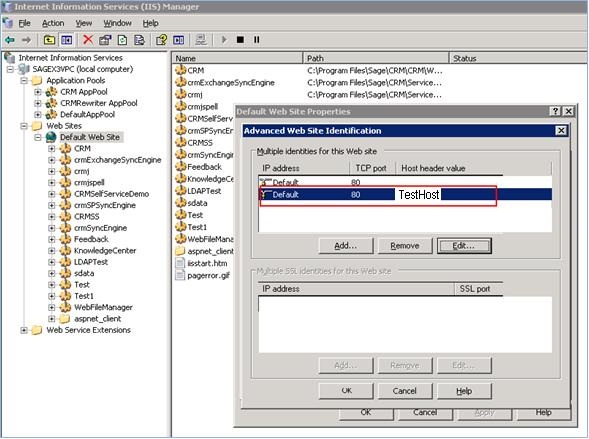Click the aspnet_client folder icon in list

(x=181, y=251)
